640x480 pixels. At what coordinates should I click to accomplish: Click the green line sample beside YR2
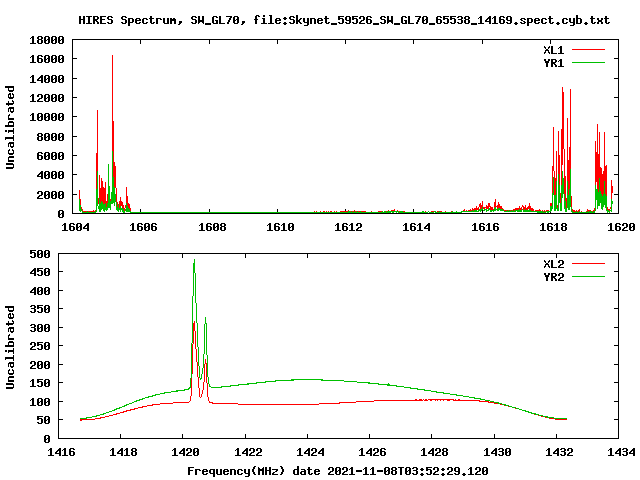[588, 277]
